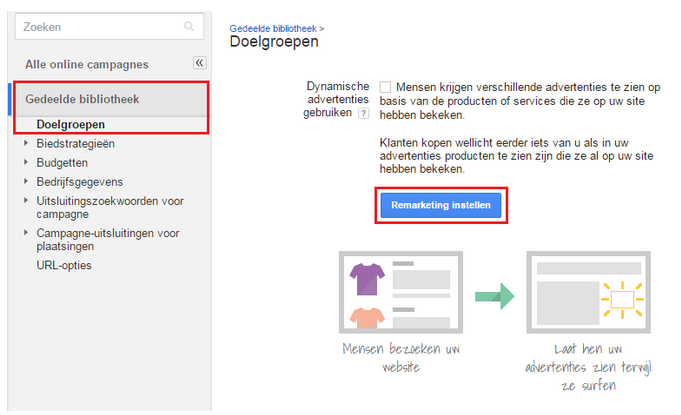Open Bedrijfsgegevens item
Viewport: 681px width, 415px height.
click(79, 182)
